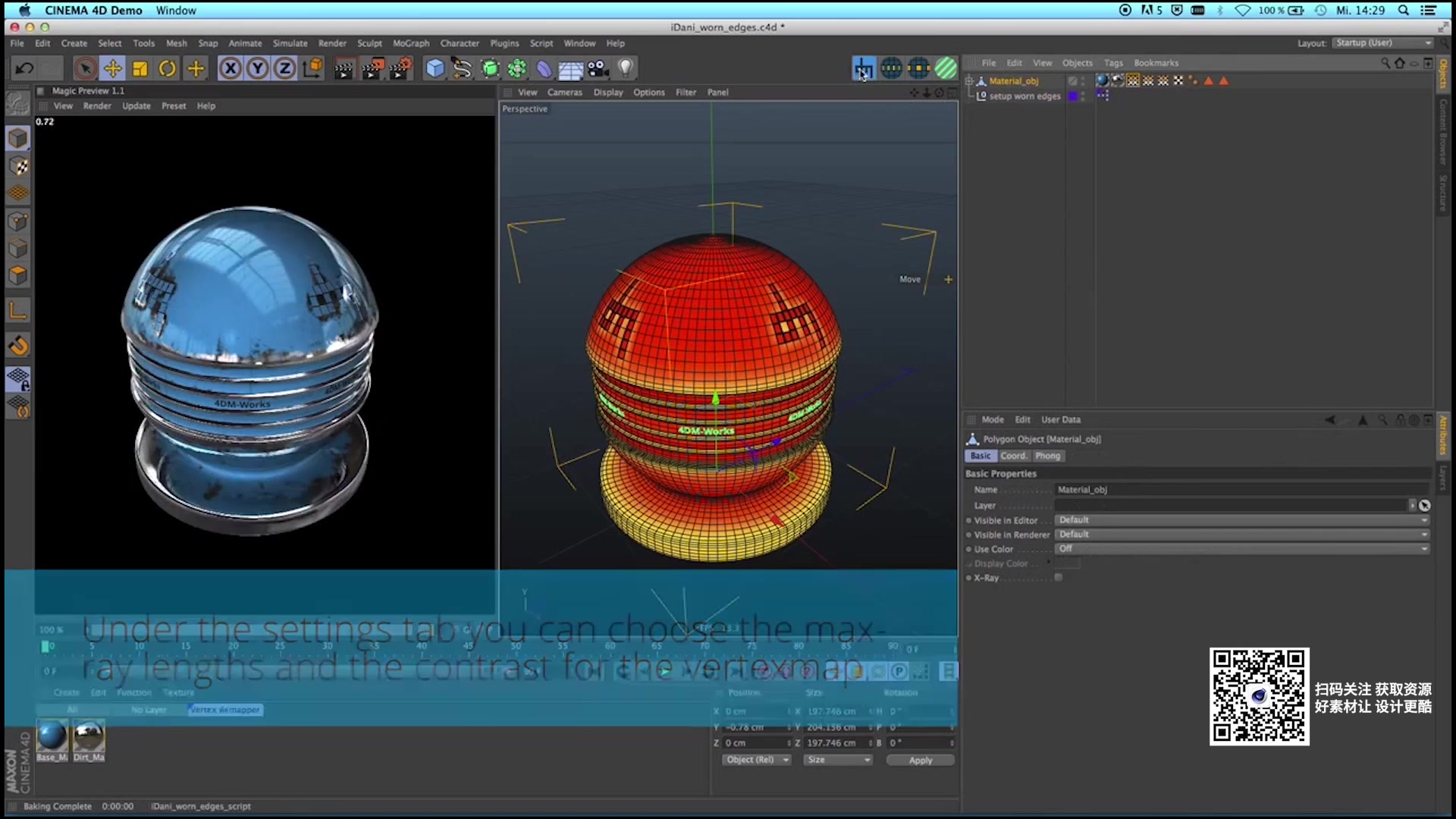Screen dimensions: 1456x819
Task: Click the Undo arrow icon
Action: point(24,68)
